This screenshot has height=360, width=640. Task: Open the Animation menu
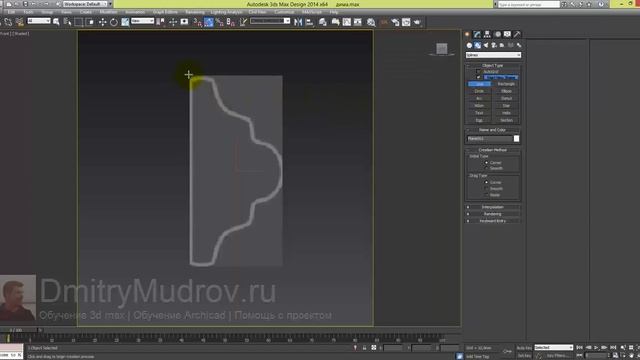click(x=135, y=12)
